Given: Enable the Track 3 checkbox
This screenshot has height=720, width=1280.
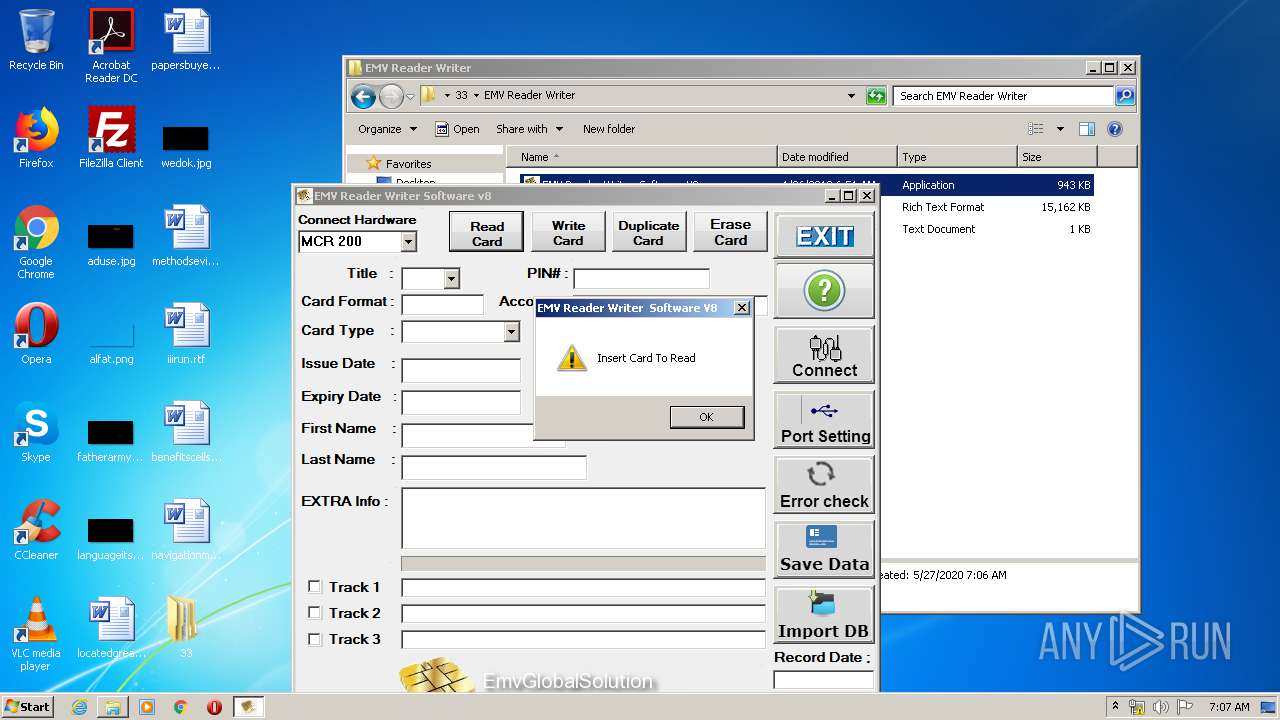Looking at the screenshot, I should 314,639.
